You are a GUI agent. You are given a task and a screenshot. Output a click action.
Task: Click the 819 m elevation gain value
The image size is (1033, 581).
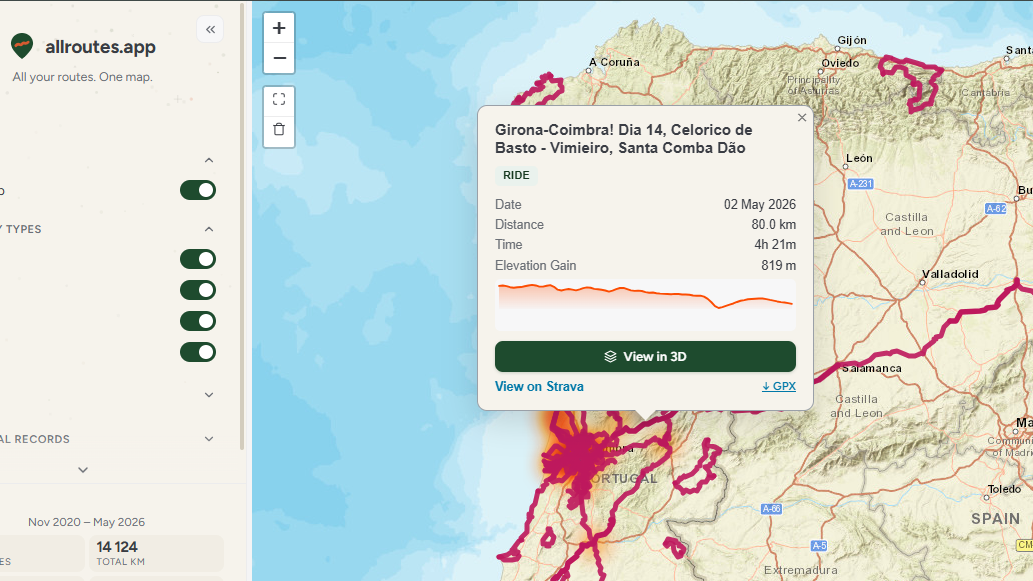(778, 265)
